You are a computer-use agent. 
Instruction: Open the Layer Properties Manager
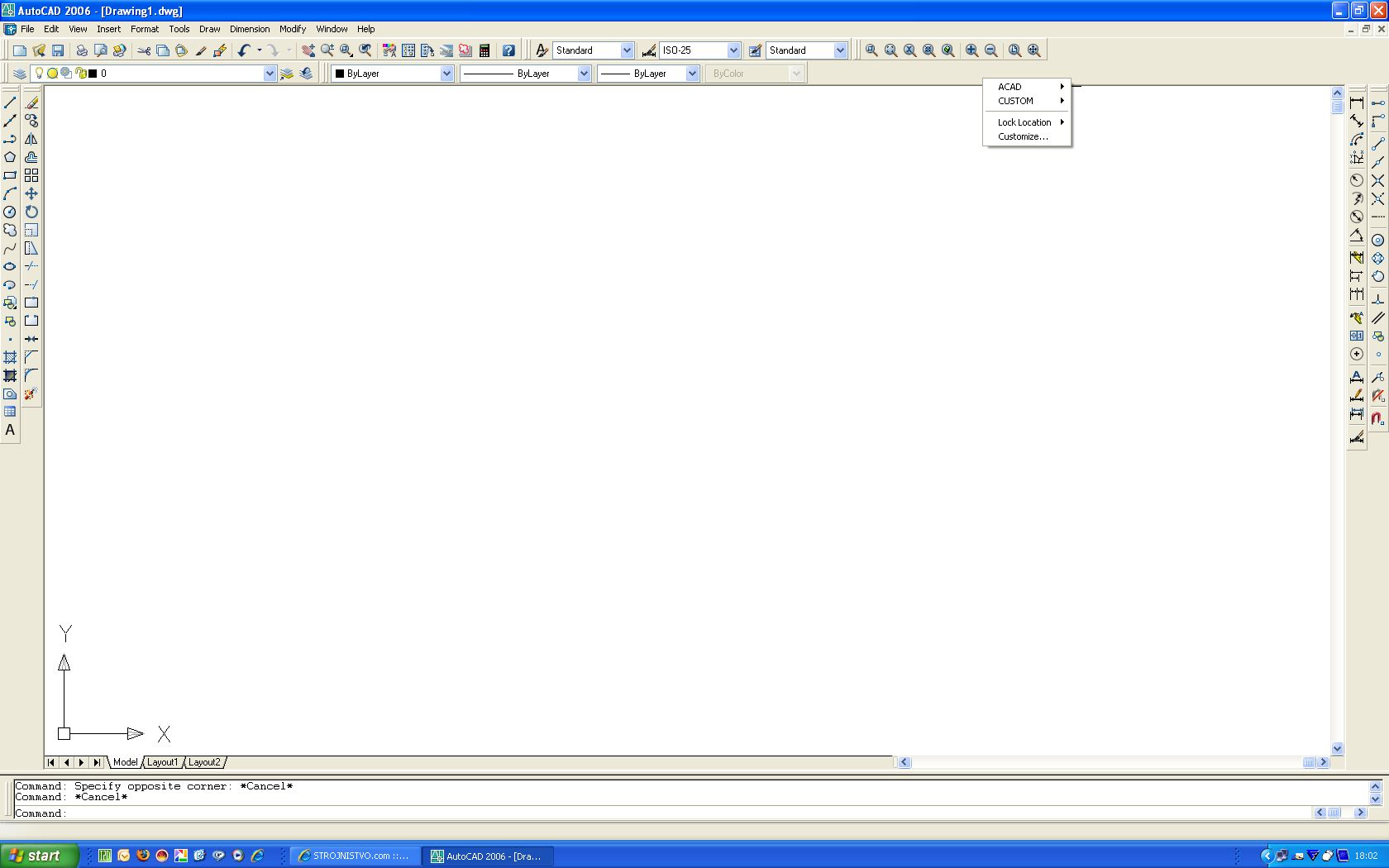pos(19,74)
